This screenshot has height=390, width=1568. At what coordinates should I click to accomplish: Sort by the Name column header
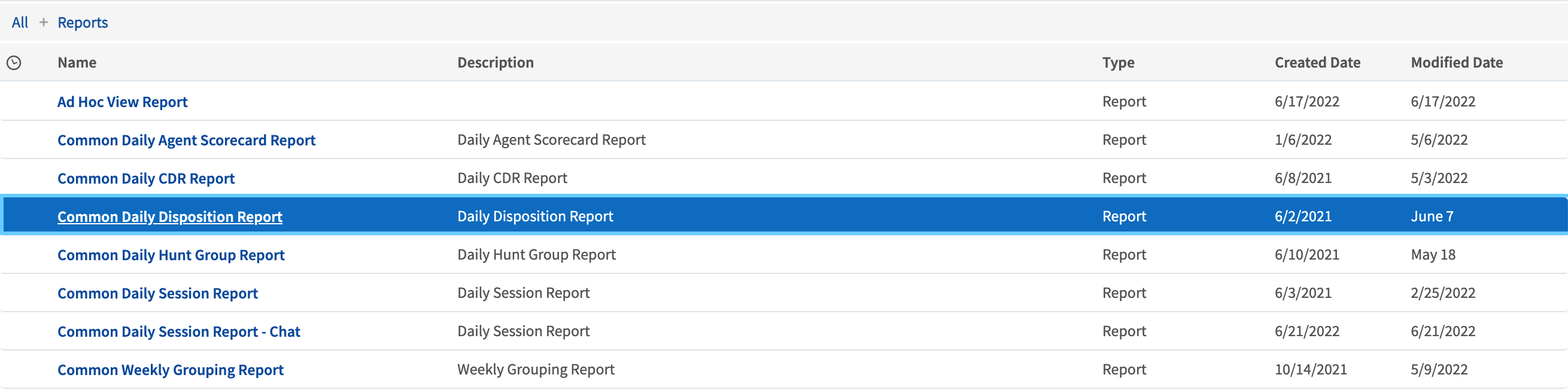[x=77, y=63]
